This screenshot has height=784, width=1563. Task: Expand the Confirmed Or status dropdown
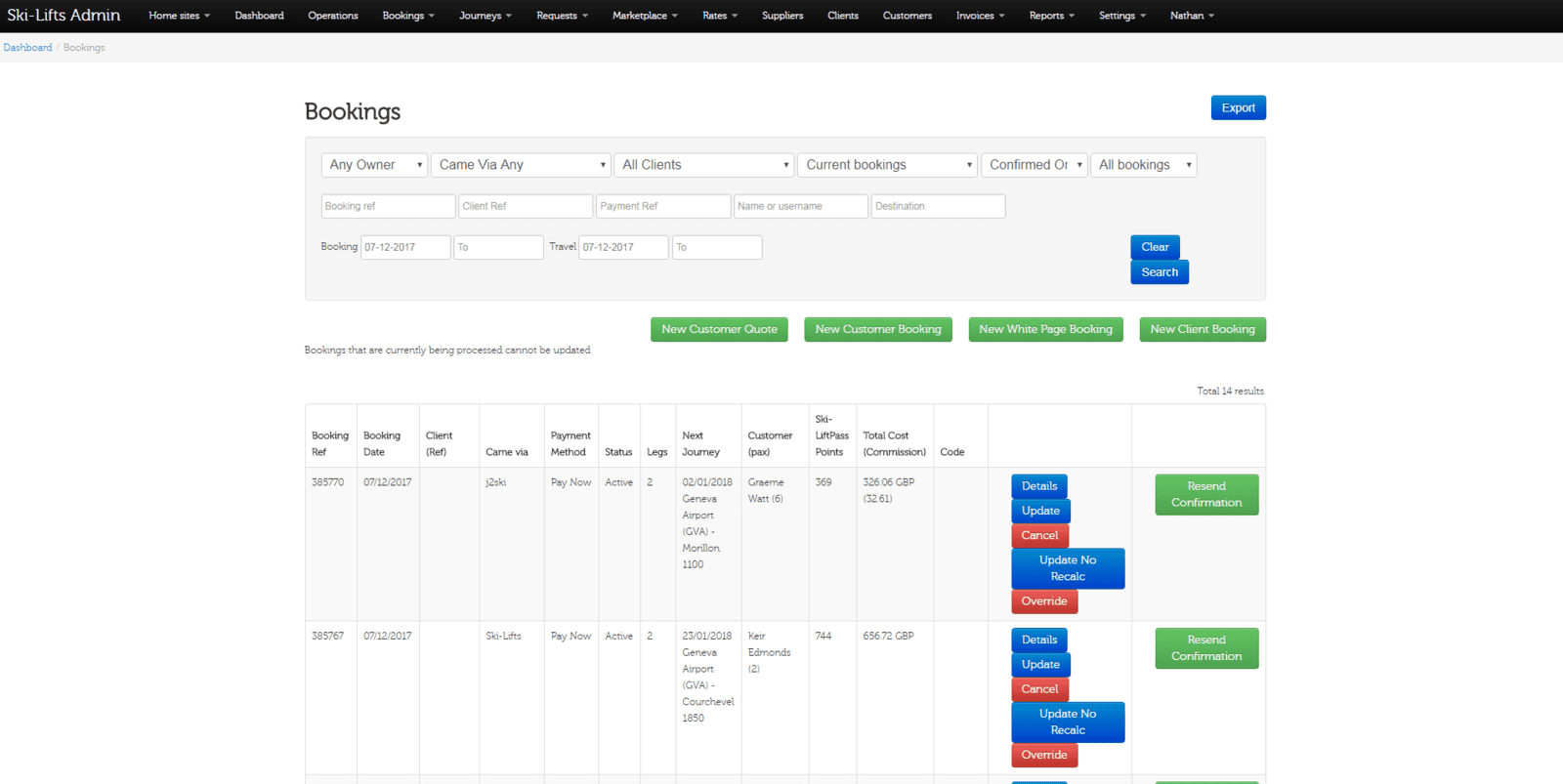pos(1035,165)
